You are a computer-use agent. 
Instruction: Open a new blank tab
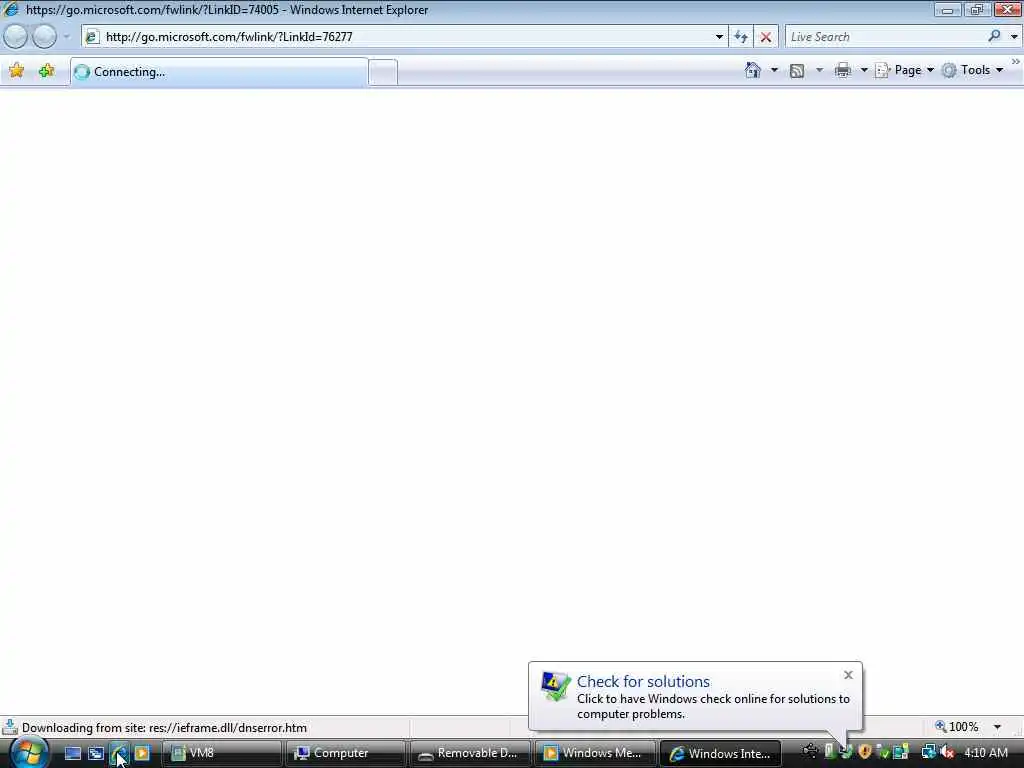coord(383,72)
